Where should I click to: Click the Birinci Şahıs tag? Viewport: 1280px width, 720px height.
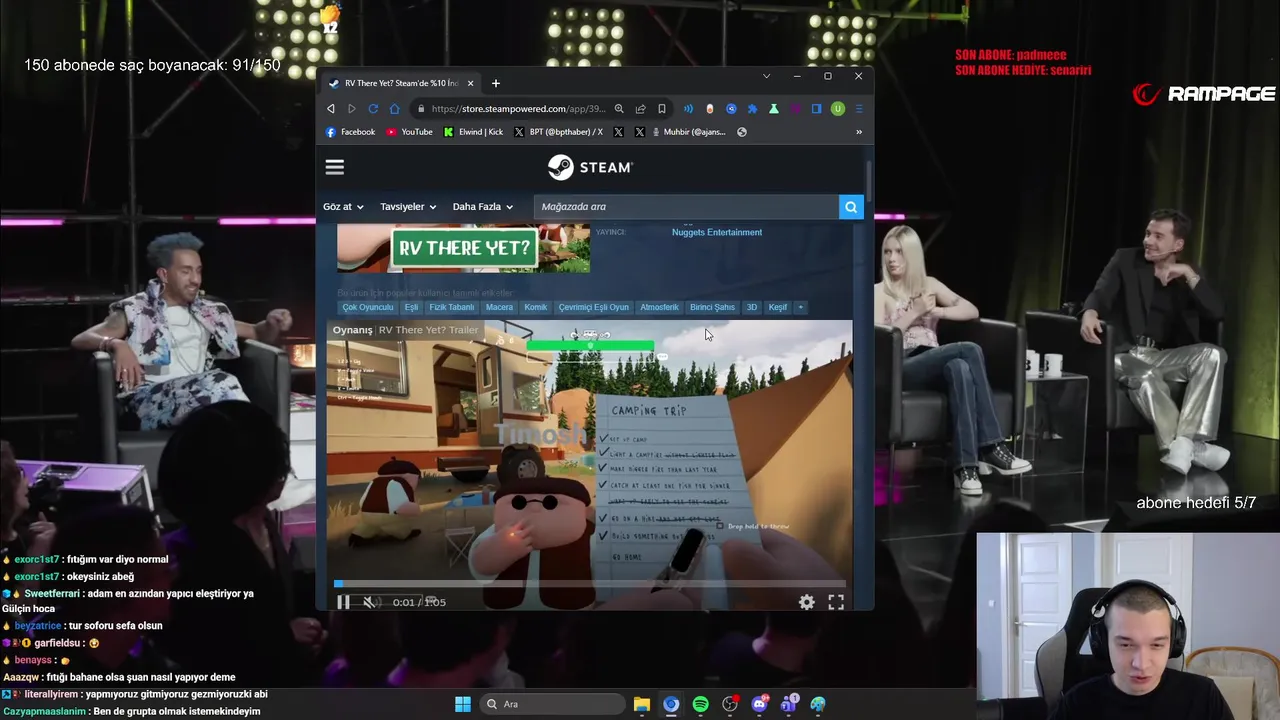coord(712,307)
